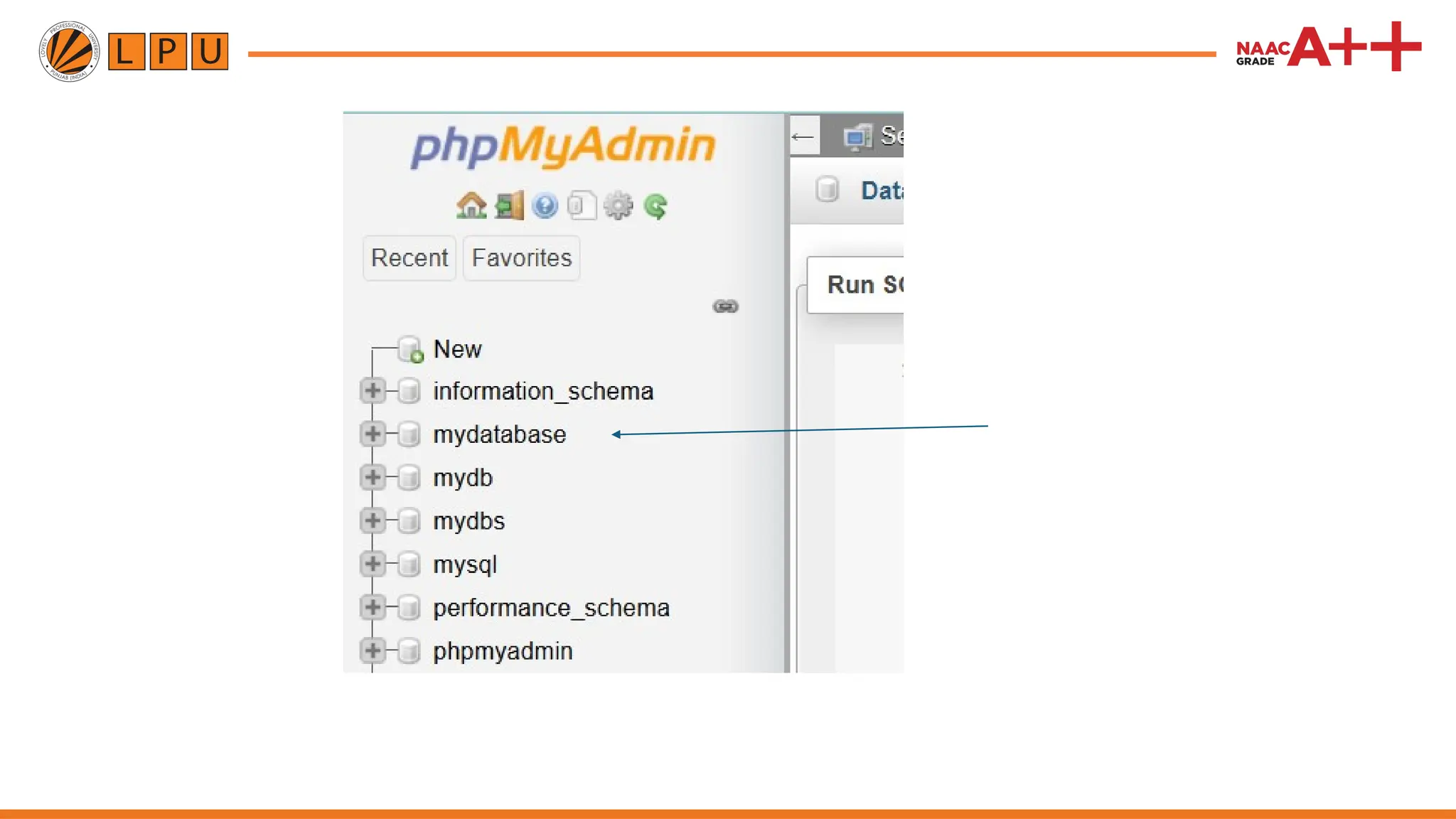Screen dimensions: 1456x819
Task: Reload navigation panel with green refresh icon
Action: point(655,206)
